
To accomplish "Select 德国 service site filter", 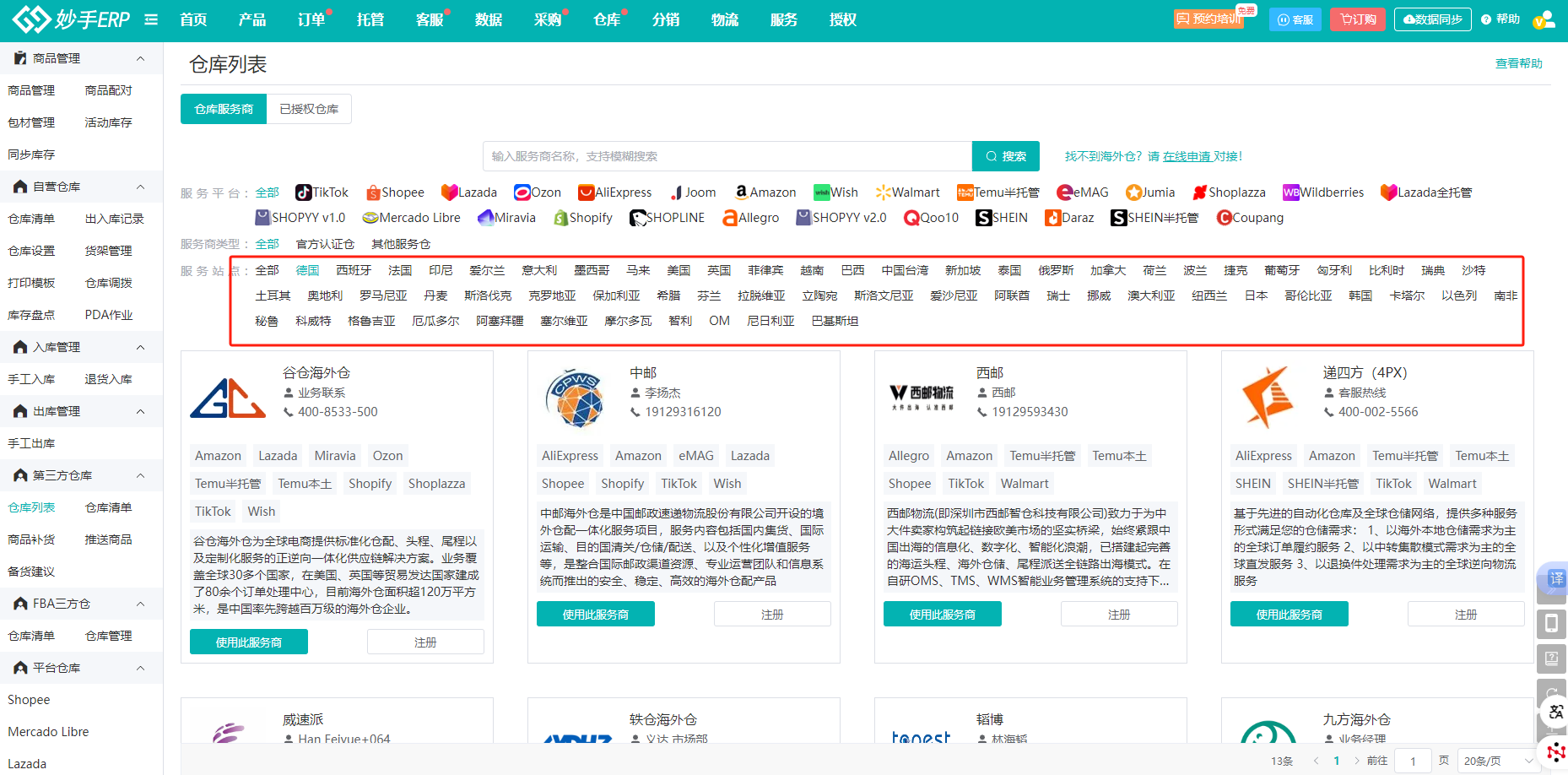I will (308, 270).
